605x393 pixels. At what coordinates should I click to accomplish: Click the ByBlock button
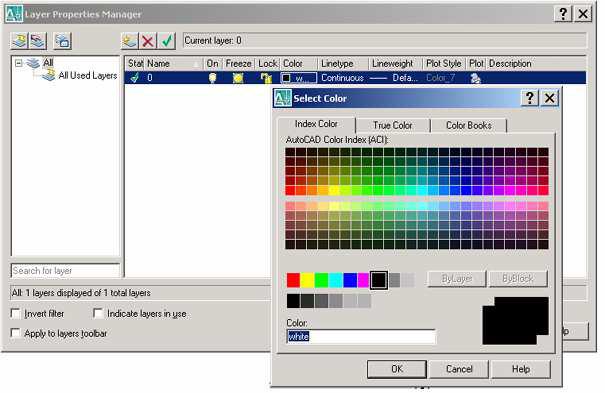click(x=518, y=279)
